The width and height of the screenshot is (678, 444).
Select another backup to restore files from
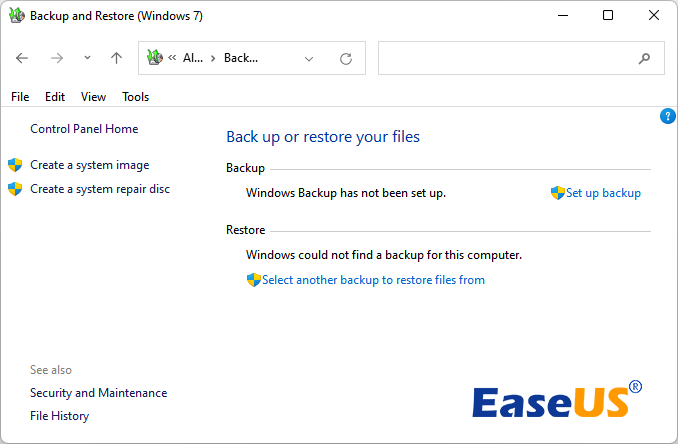pyautogui.click(x=373, y=280)
